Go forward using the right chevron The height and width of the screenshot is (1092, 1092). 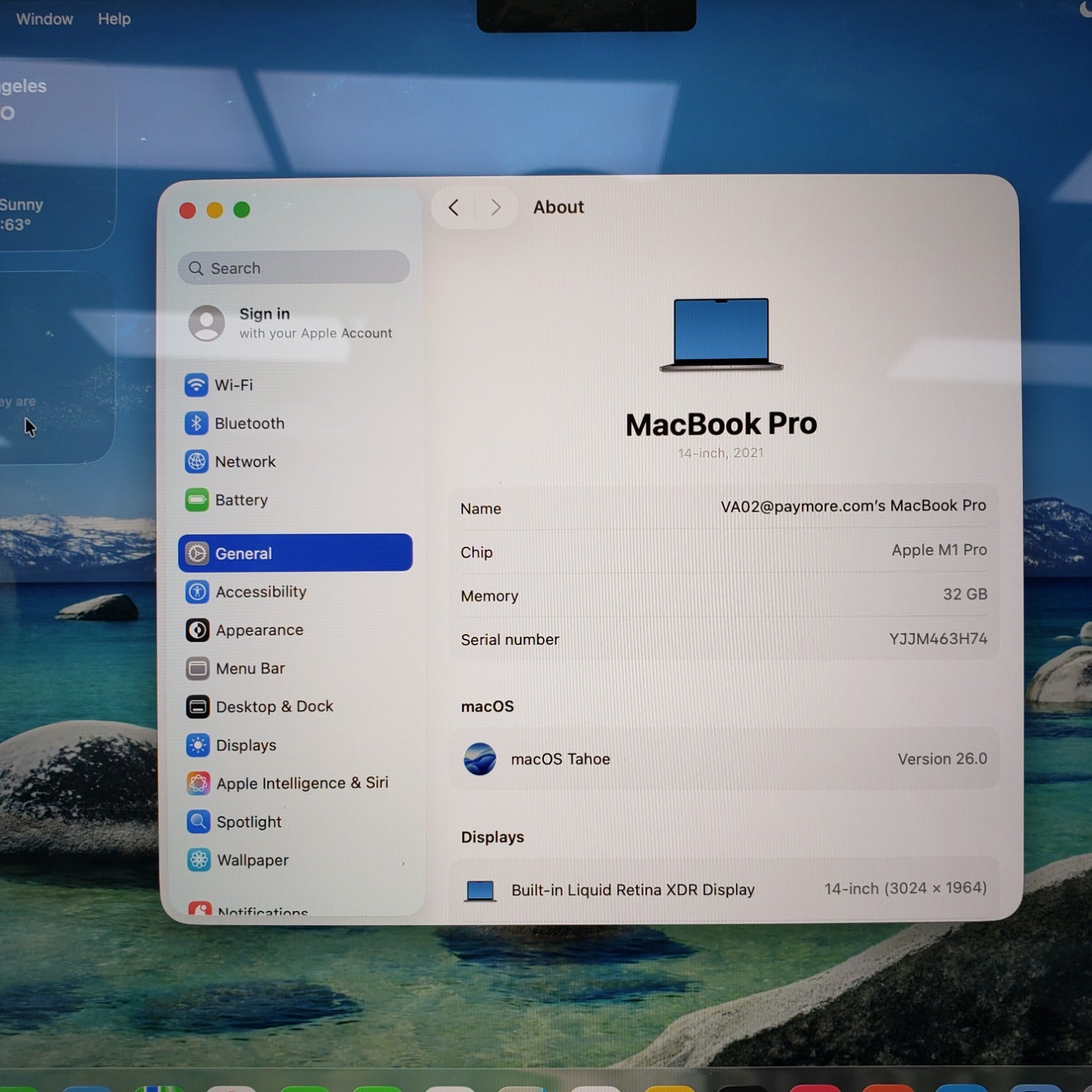(496, 208)
